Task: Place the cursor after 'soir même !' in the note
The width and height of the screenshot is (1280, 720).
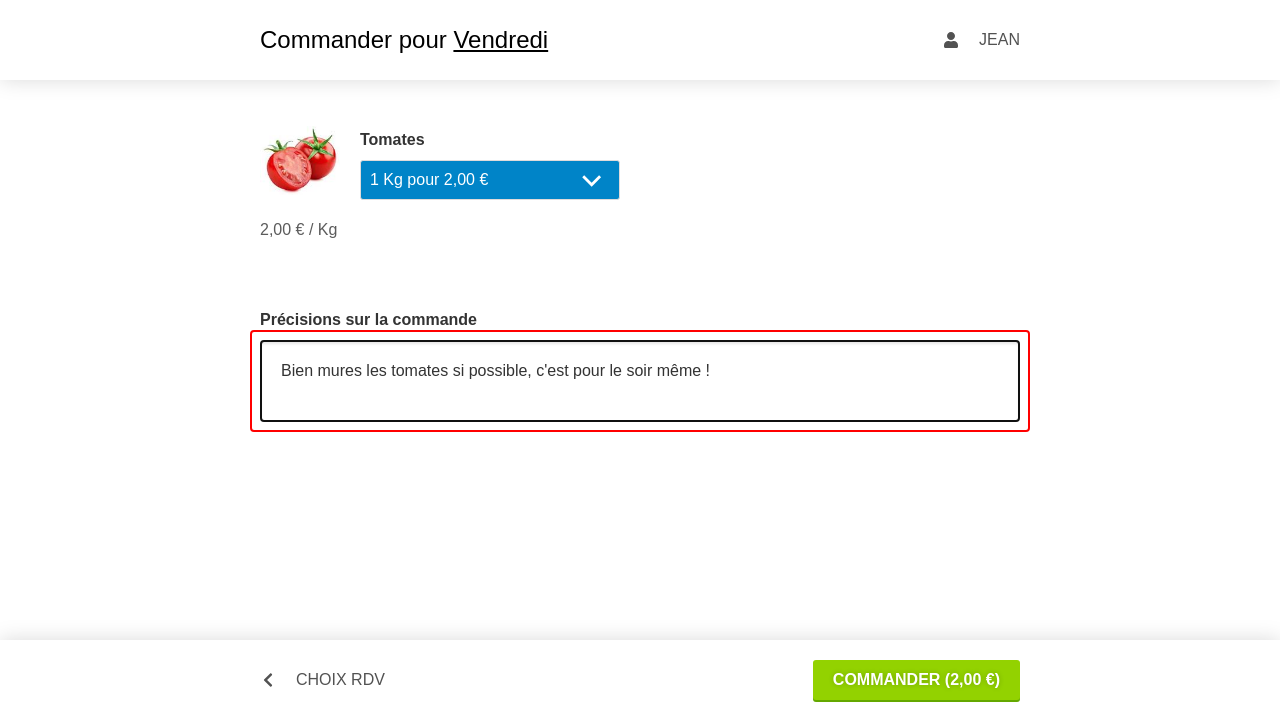Action: tap(712, 371)
